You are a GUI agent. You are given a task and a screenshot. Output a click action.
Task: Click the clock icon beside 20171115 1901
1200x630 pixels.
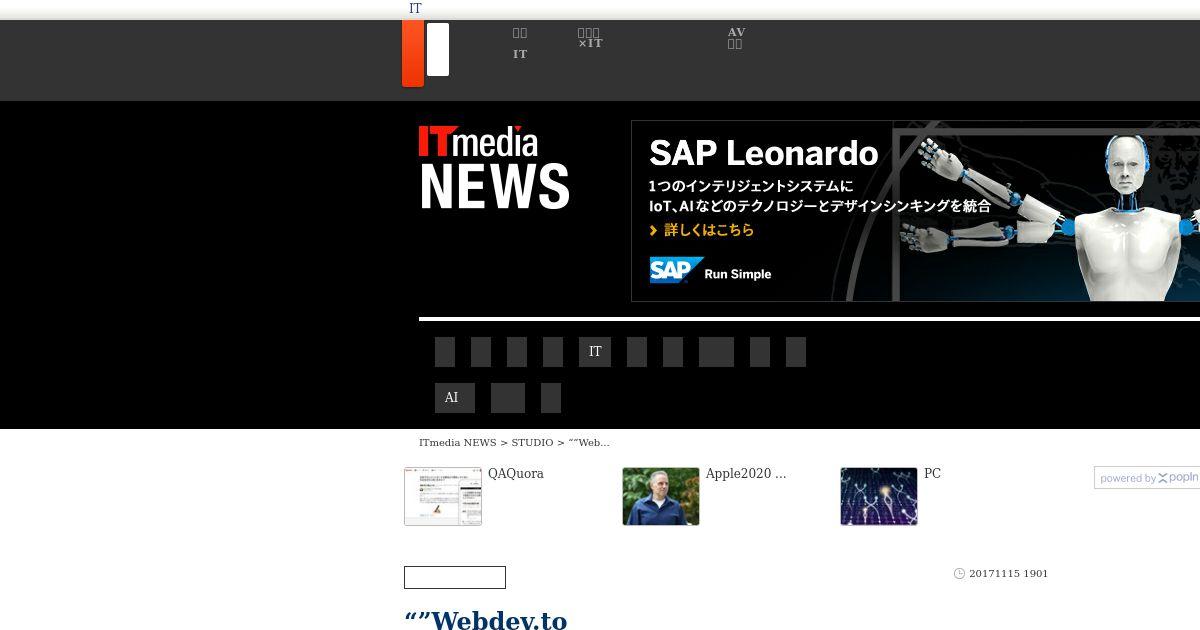[960, 574]
